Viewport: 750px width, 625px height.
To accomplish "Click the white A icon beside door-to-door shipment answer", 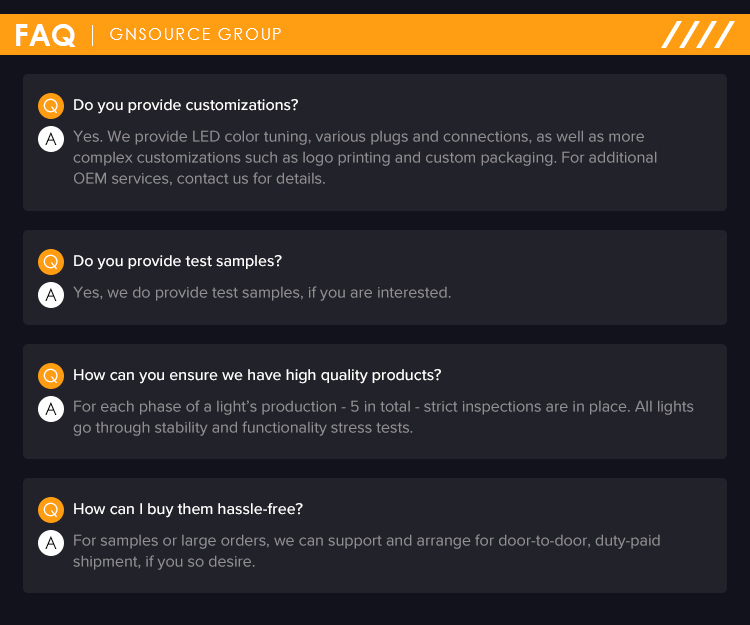I will [51, 543].
